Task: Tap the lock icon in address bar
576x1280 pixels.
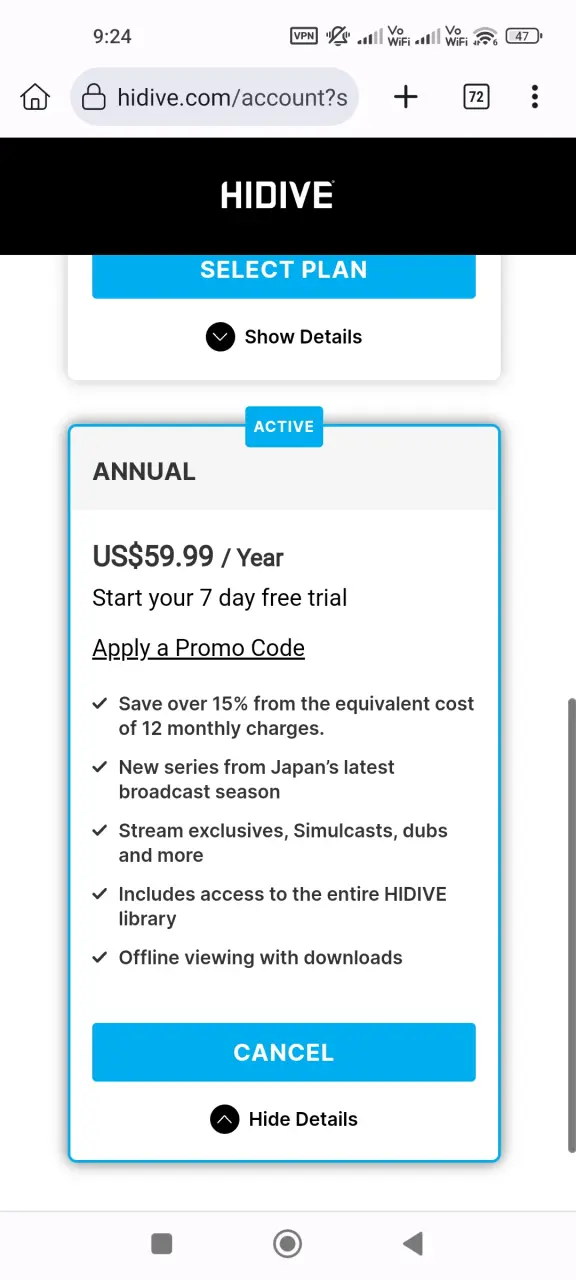Action: [94, 97]
